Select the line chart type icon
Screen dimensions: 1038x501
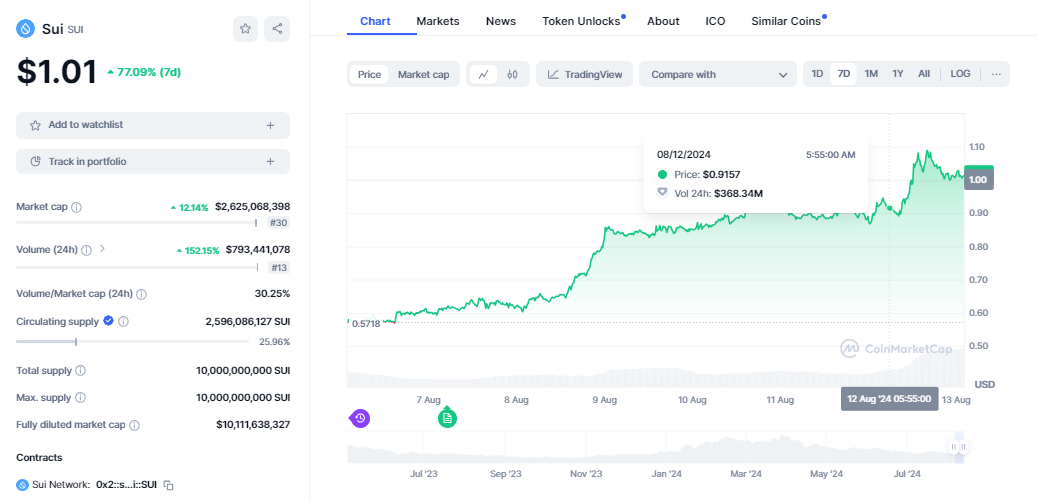point(483,74)
